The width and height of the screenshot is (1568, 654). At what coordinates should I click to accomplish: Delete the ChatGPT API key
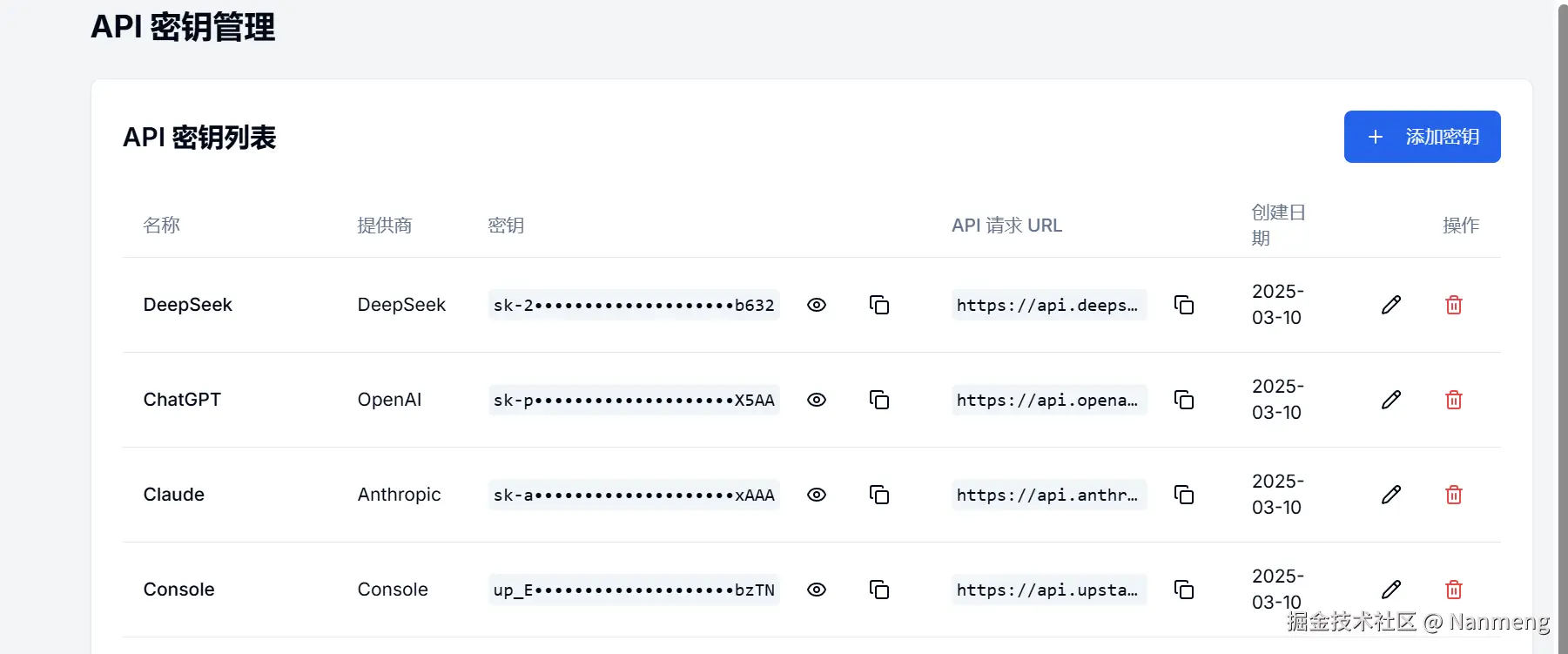tap(1454, 400)
